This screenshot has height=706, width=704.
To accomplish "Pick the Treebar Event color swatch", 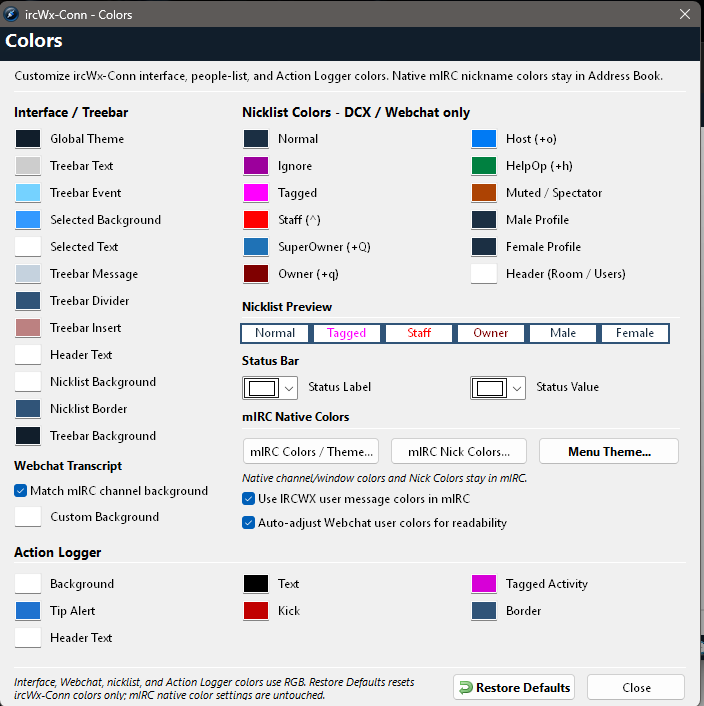I will (x=28, y=193).
